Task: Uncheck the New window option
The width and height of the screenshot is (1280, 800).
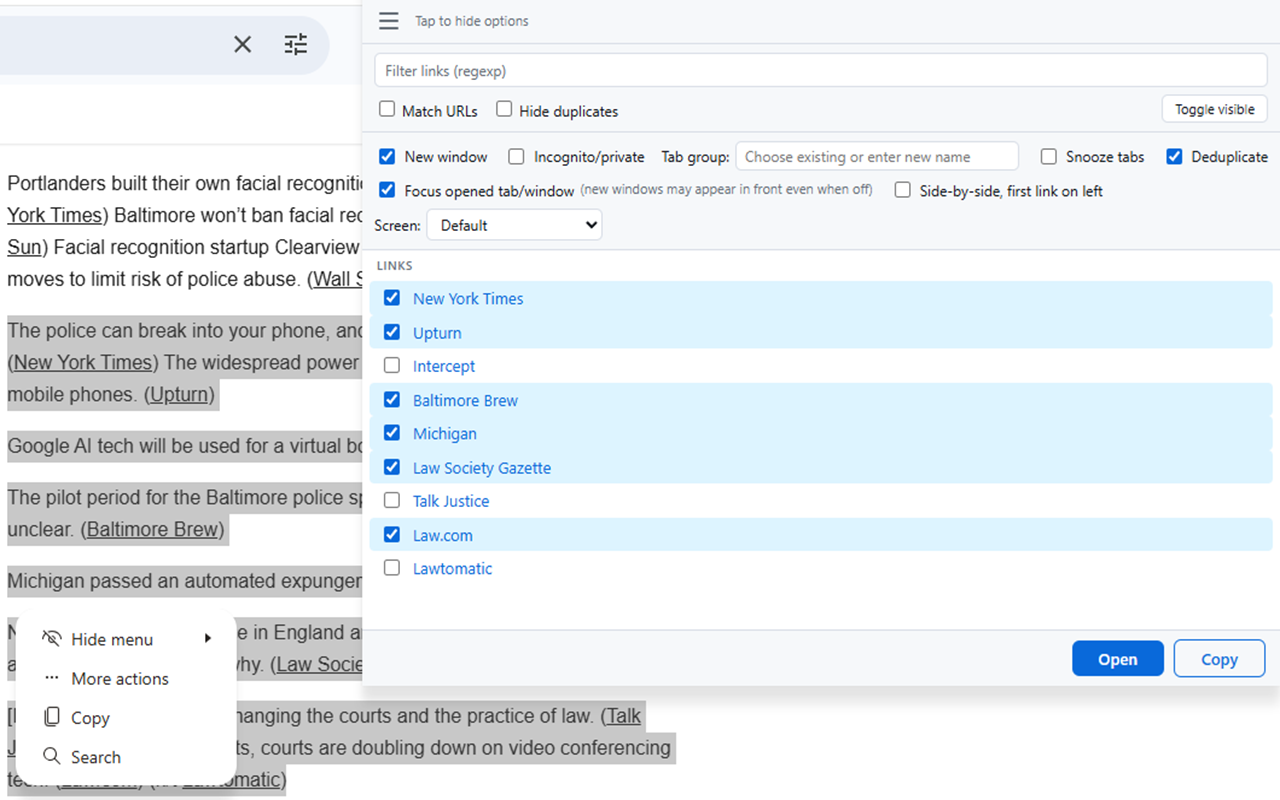Action: coord(387,157)
